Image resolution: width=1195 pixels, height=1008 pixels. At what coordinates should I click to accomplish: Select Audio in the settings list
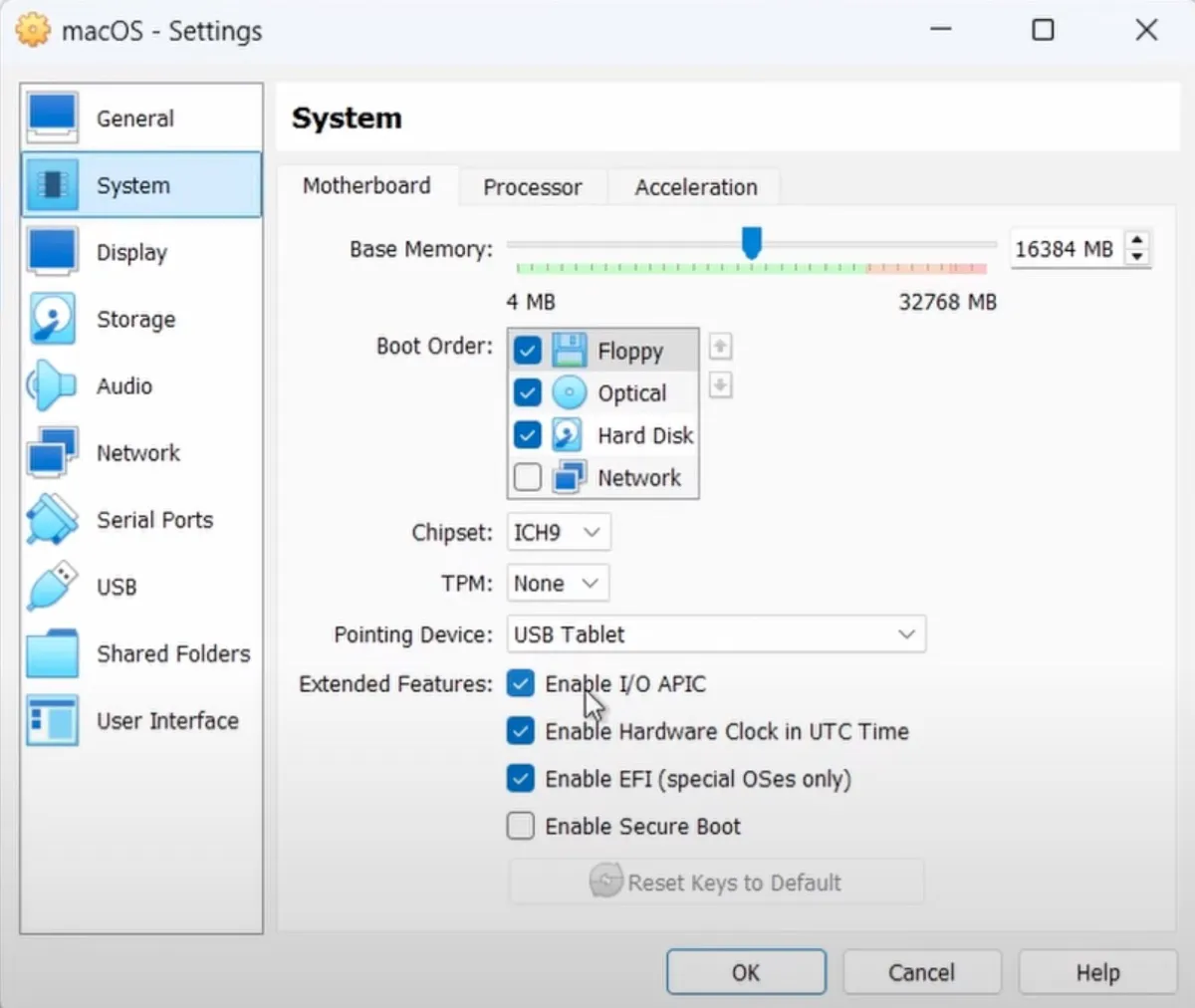point(141,385)
